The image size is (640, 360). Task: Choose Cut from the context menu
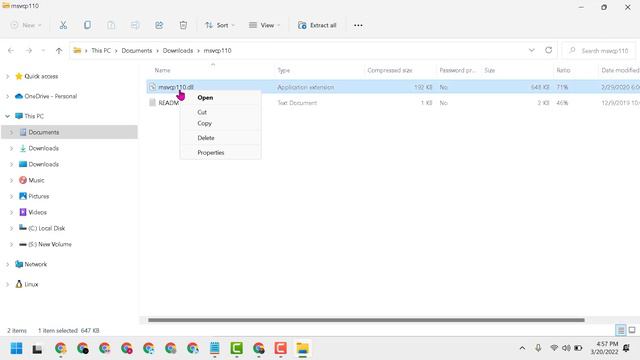tap(220, 112)
